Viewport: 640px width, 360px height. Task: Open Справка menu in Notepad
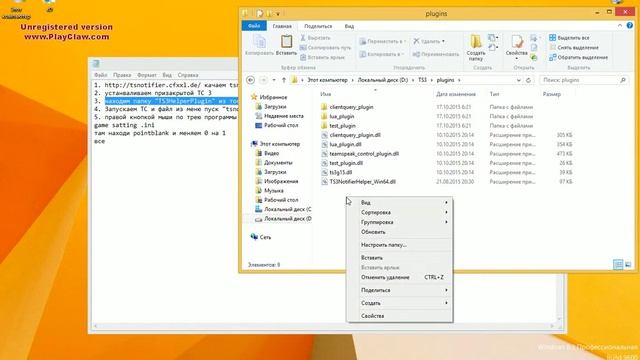click(x=188, y=75)
